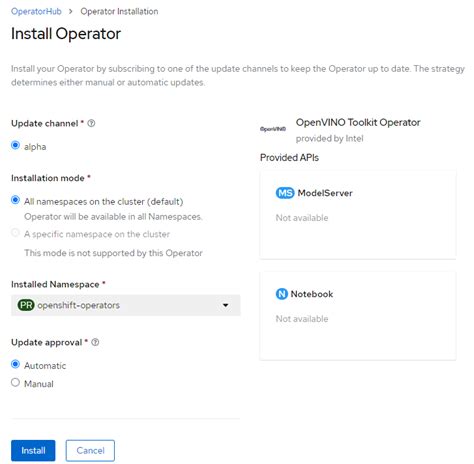
Task: Click the Cancel button
Action: (x=90, y=451)
